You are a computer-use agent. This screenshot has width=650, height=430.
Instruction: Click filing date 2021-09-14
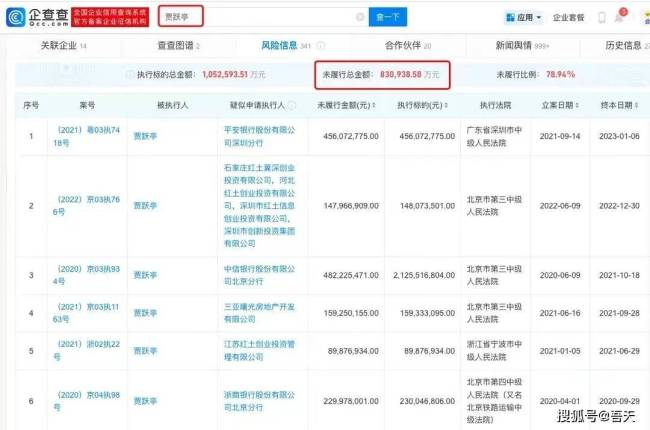[560, 136]
